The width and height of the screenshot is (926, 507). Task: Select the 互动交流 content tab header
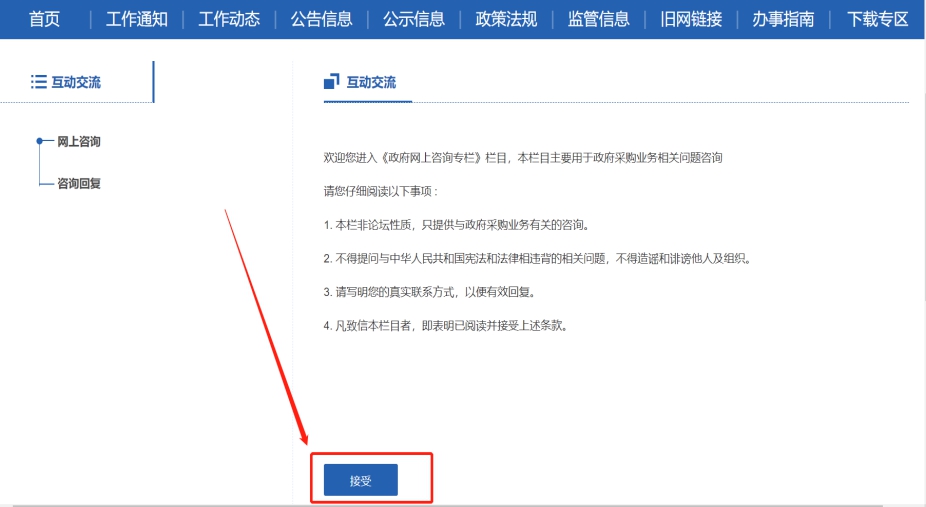click(x=371, y=82)
